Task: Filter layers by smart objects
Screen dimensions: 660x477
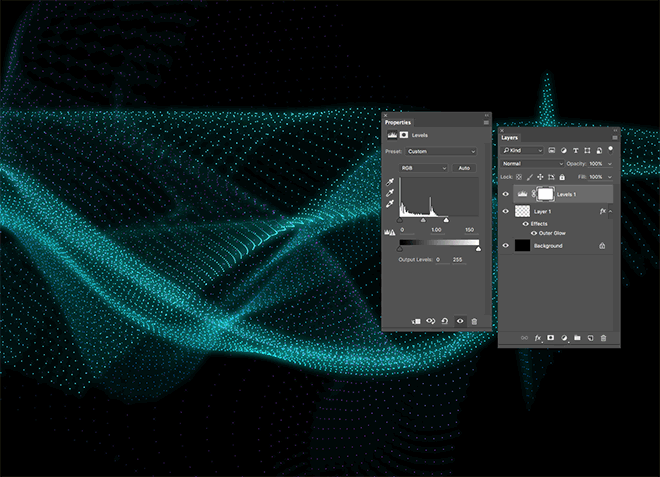Action: point(599,150)
